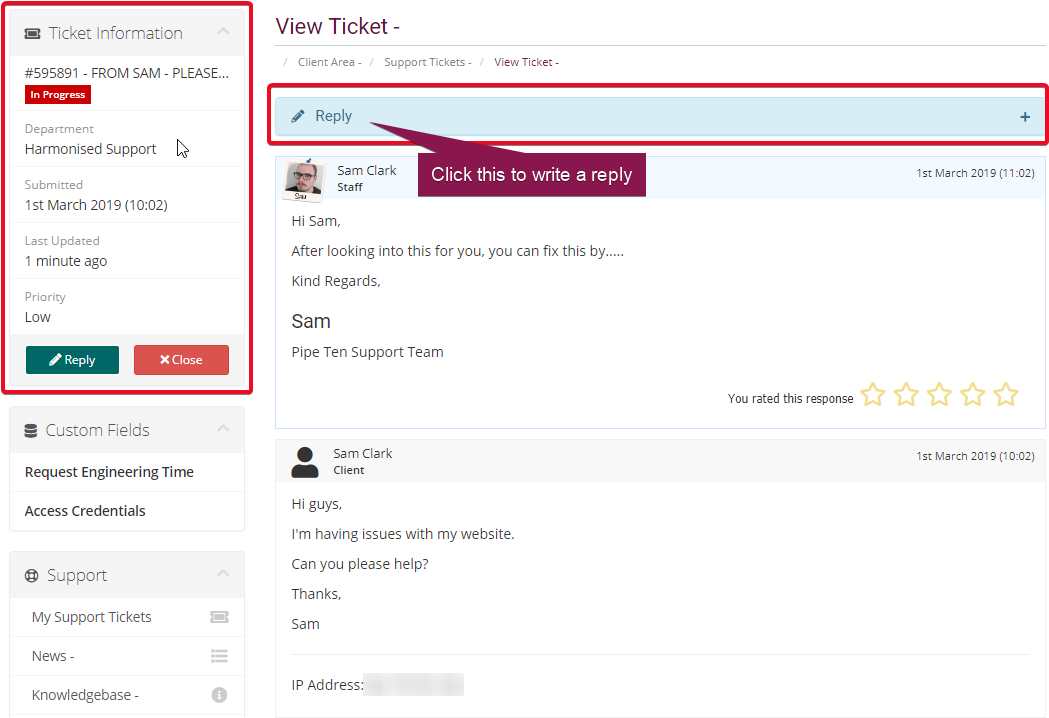Screen dimensions: 1049x718
Task: Click the globe icon in the Support header
Action: (31, 574)
